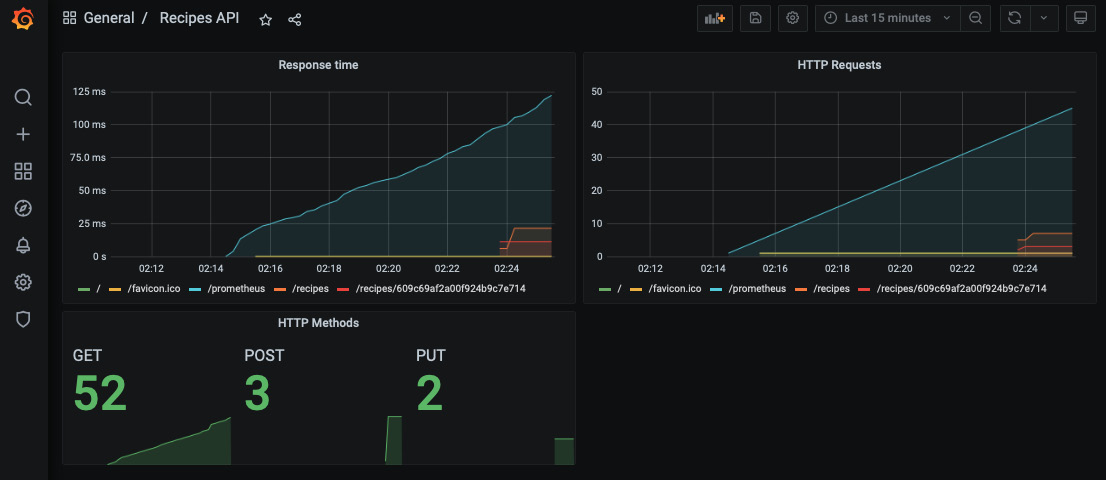This screenshot has width=1106, height=480.
Task: Click the GET label in HTTP Methods
Action: (x=87, y=356)
